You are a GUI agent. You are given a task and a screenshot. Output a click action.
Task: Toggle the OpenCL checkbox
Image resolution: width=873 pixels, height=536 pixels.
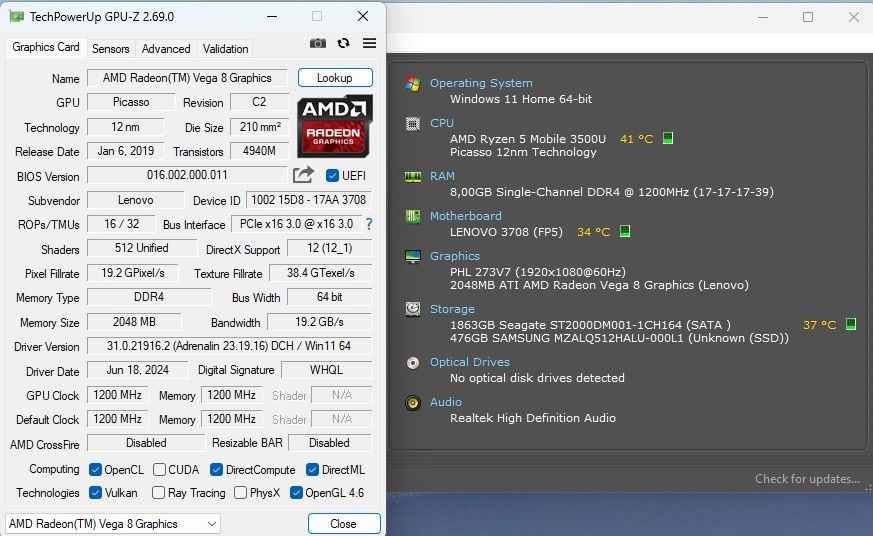95,470
